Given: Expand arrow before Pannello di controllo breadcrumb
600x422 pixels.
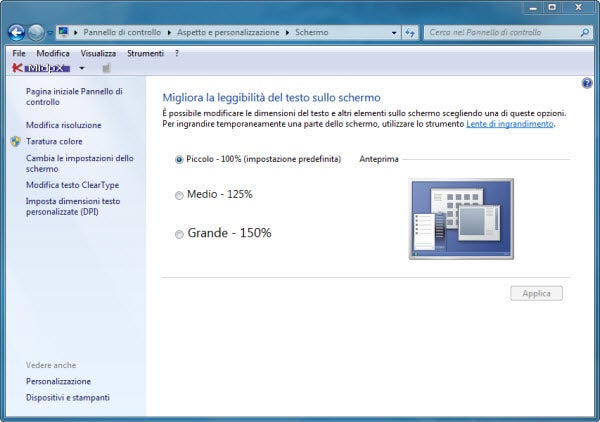Looking at the screenshot, I should coord(76,33).
